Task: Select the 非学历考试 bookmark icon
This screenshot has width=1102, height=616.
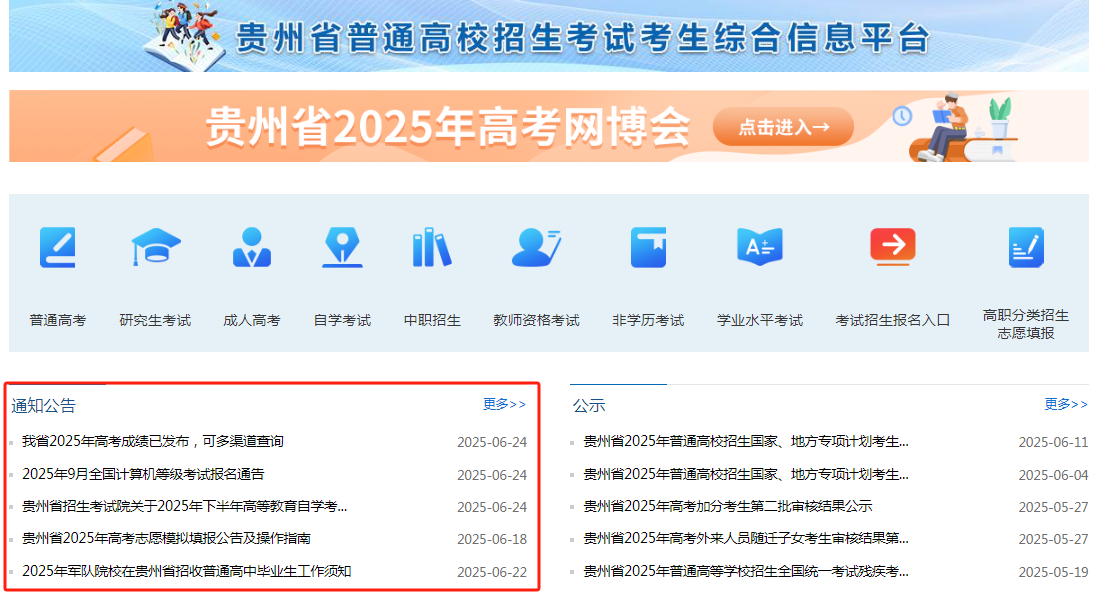Action: coord(648,247)
